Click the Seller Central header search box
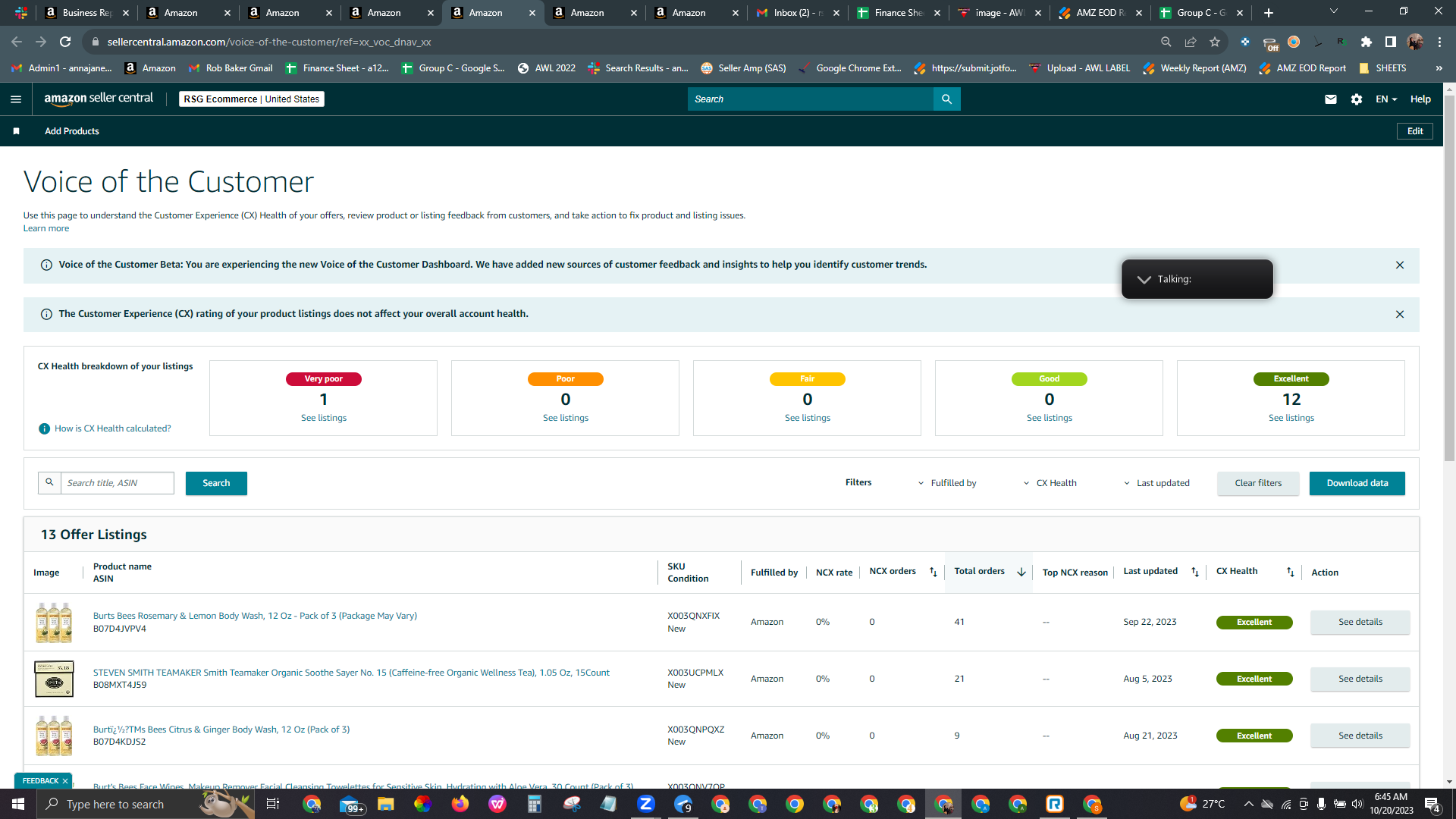The image size is (1456, 819). point(811,99)
